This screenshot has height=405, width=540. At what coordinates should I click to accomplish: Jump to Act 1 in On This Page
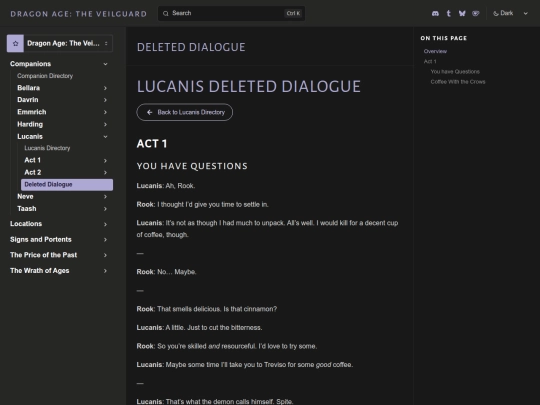pyautogui.click(x=430, y=61)
